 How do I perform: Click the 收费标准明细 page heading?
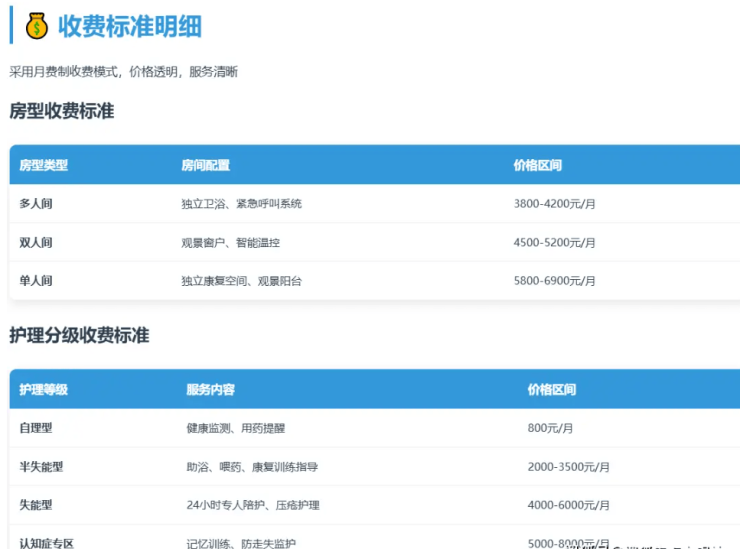(129, 26)
